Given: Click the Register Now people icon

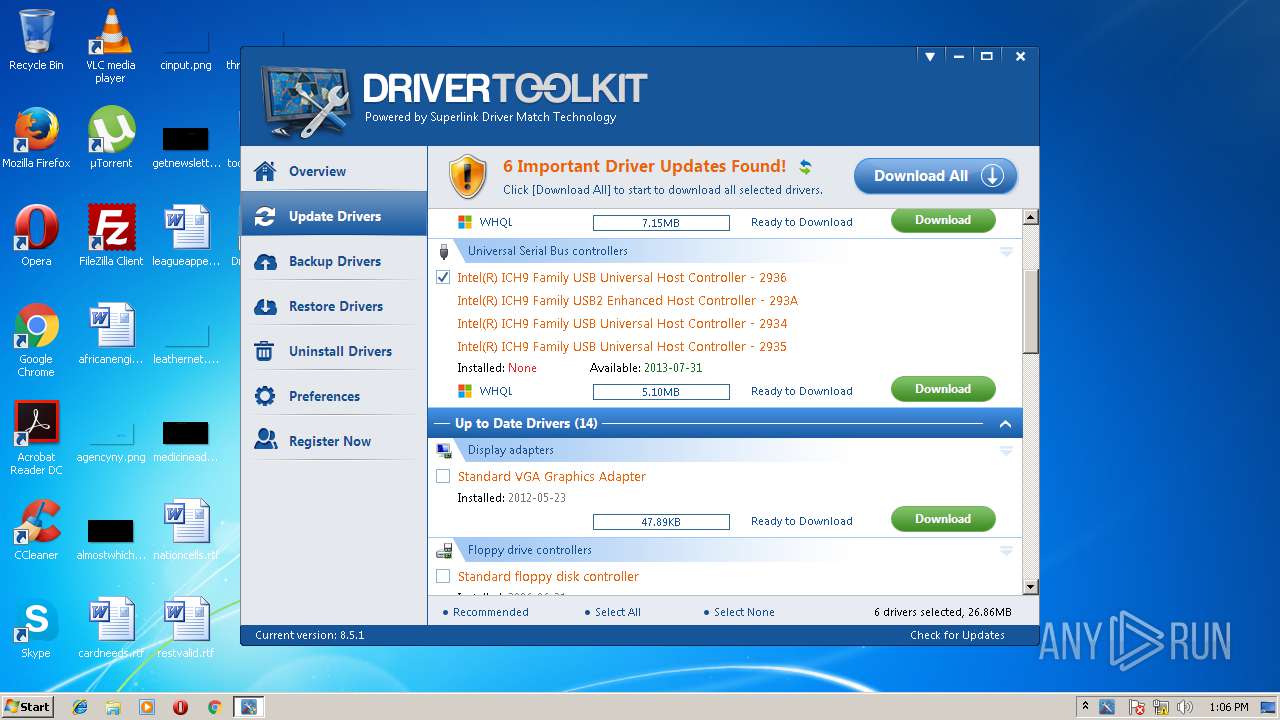Looking at the screenshot, I should point(265,441).
